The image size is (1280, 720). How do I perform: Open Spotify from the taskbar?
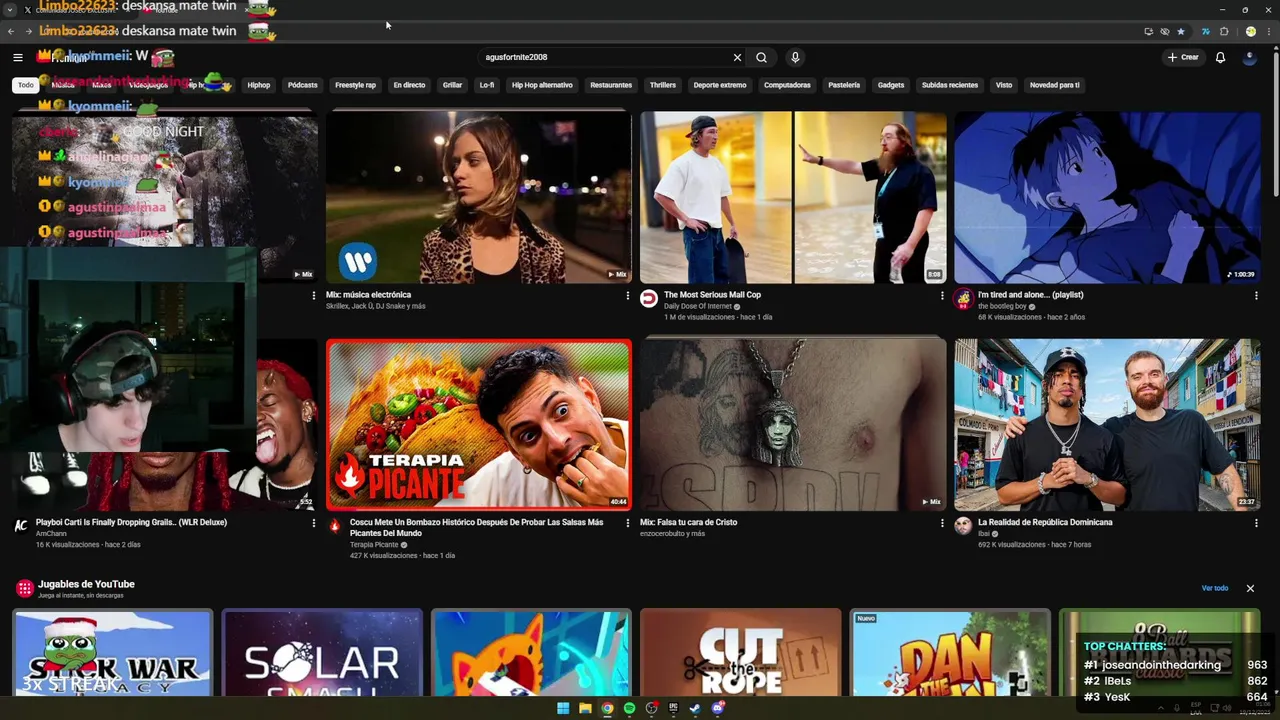tap(629, 708)
